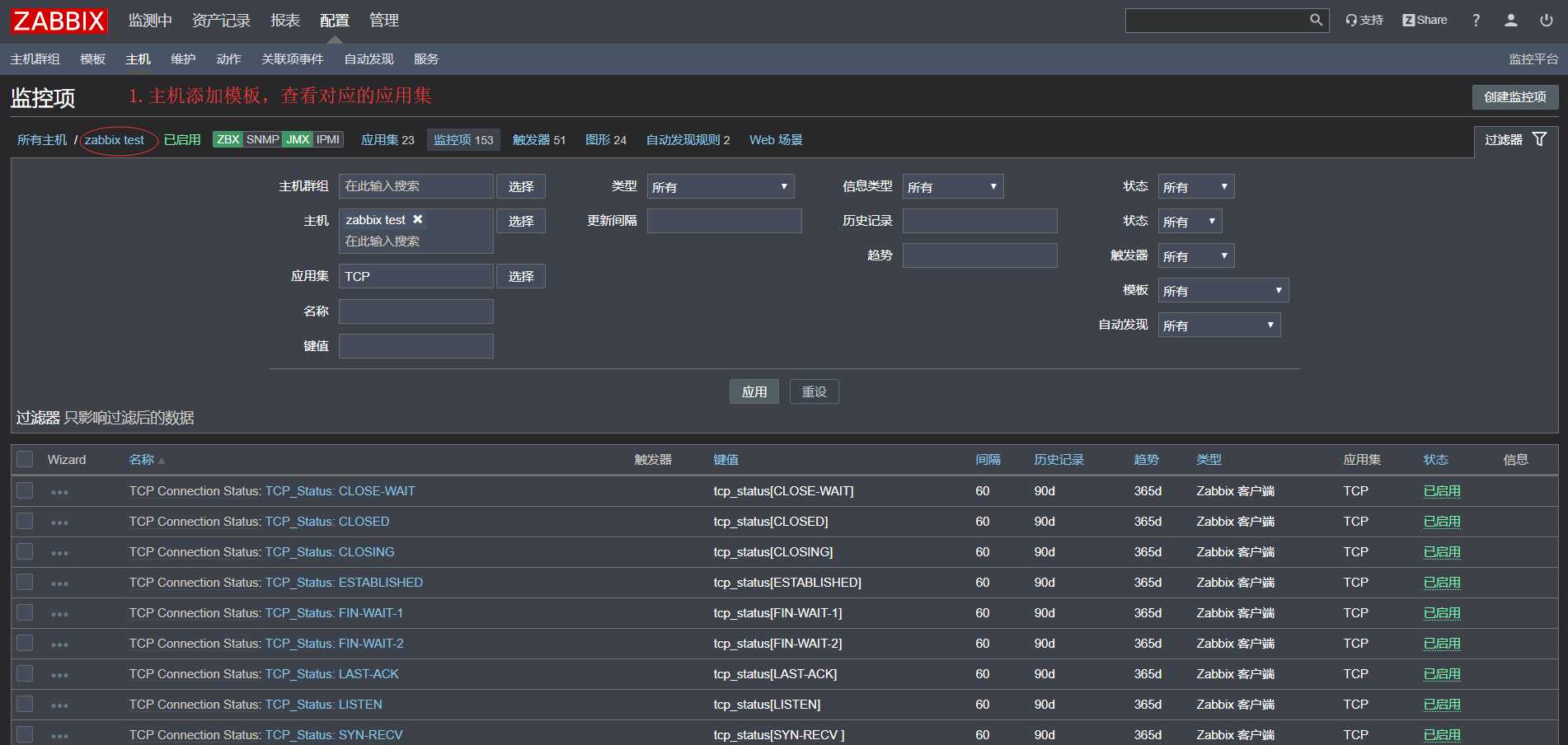The height and width of the screenshot is (745, 1568).
Task: Go to 主机群组 submenu
Action: pyautogui.click(x=35, y=59)
